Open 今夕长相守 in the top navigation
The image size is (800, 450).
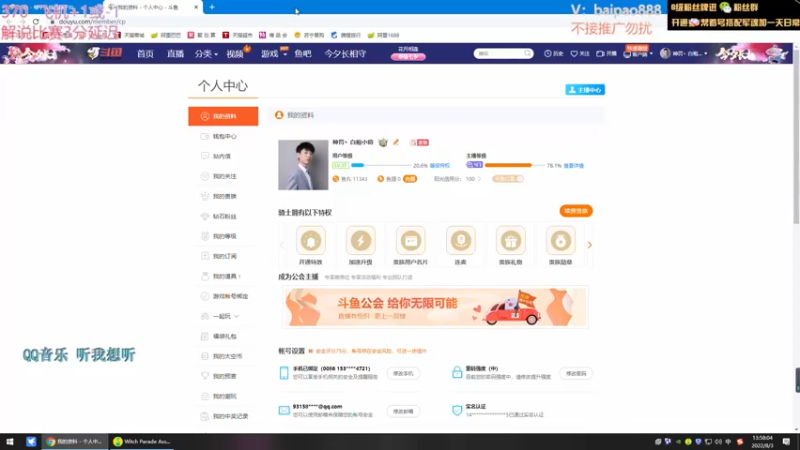(x=345, y=54)
